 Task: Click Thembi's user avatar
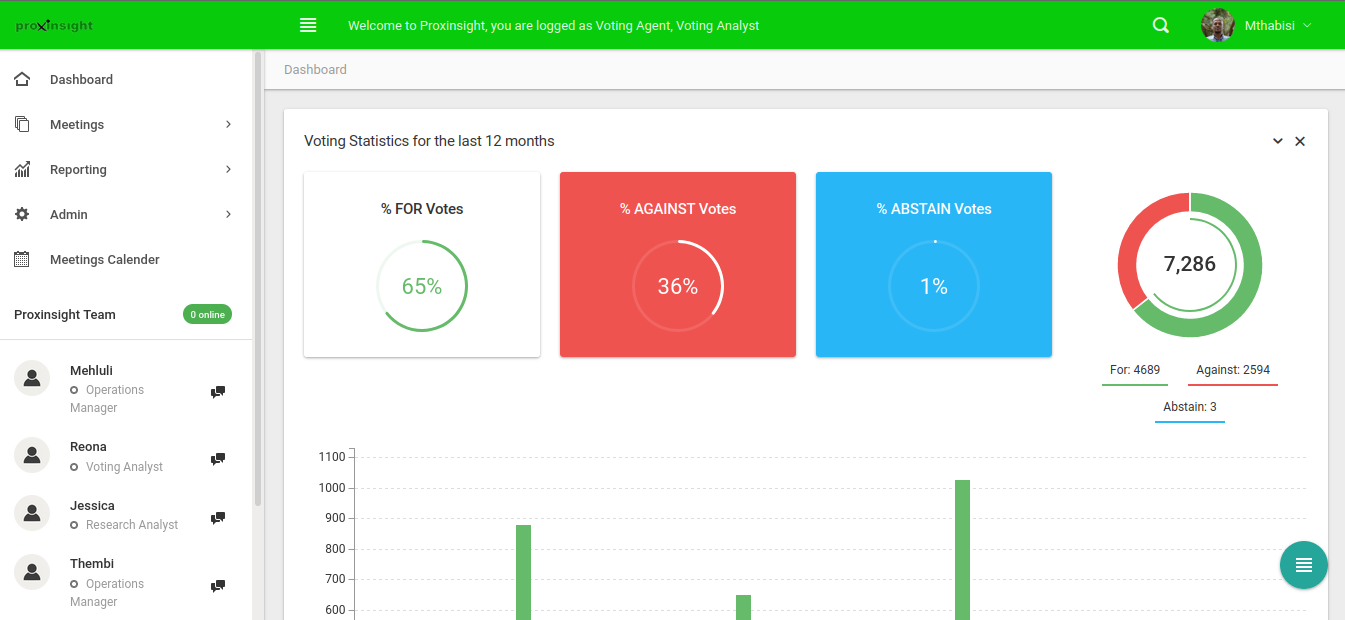tap(32, 571)
